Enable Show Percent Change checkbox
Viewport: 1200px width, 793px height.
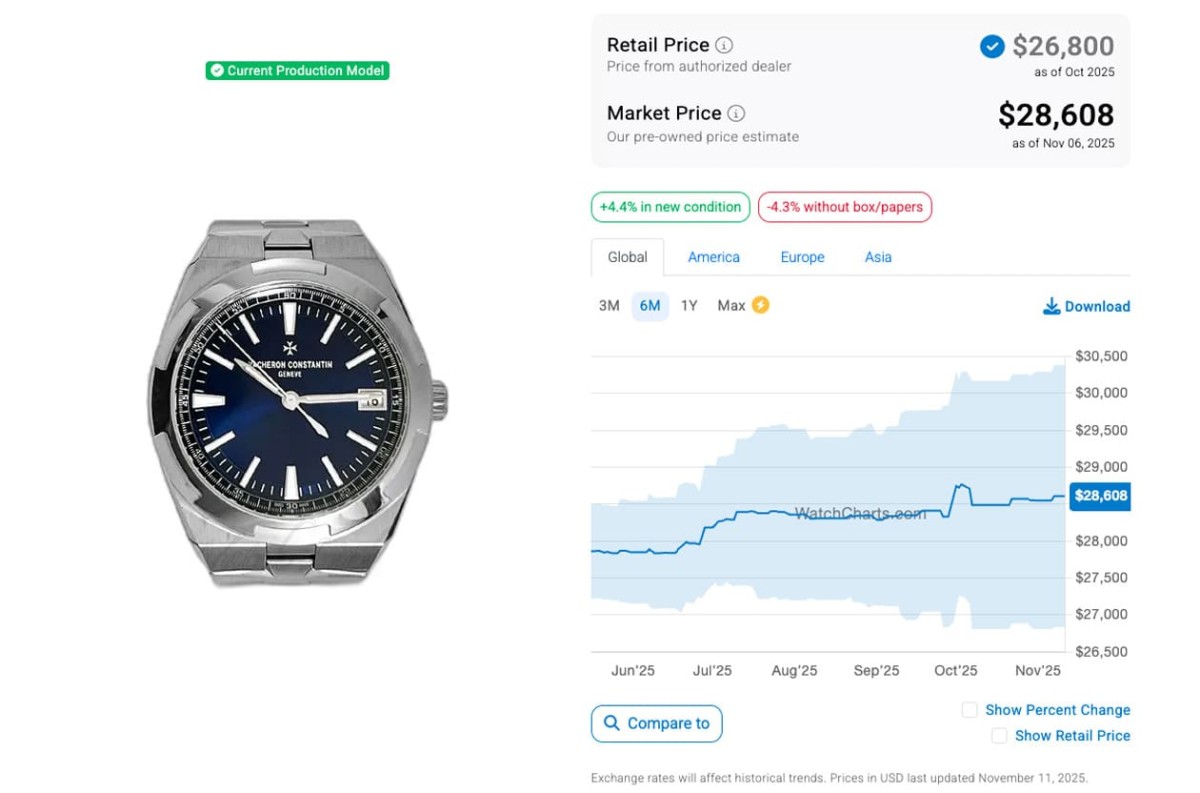[969, 710]
